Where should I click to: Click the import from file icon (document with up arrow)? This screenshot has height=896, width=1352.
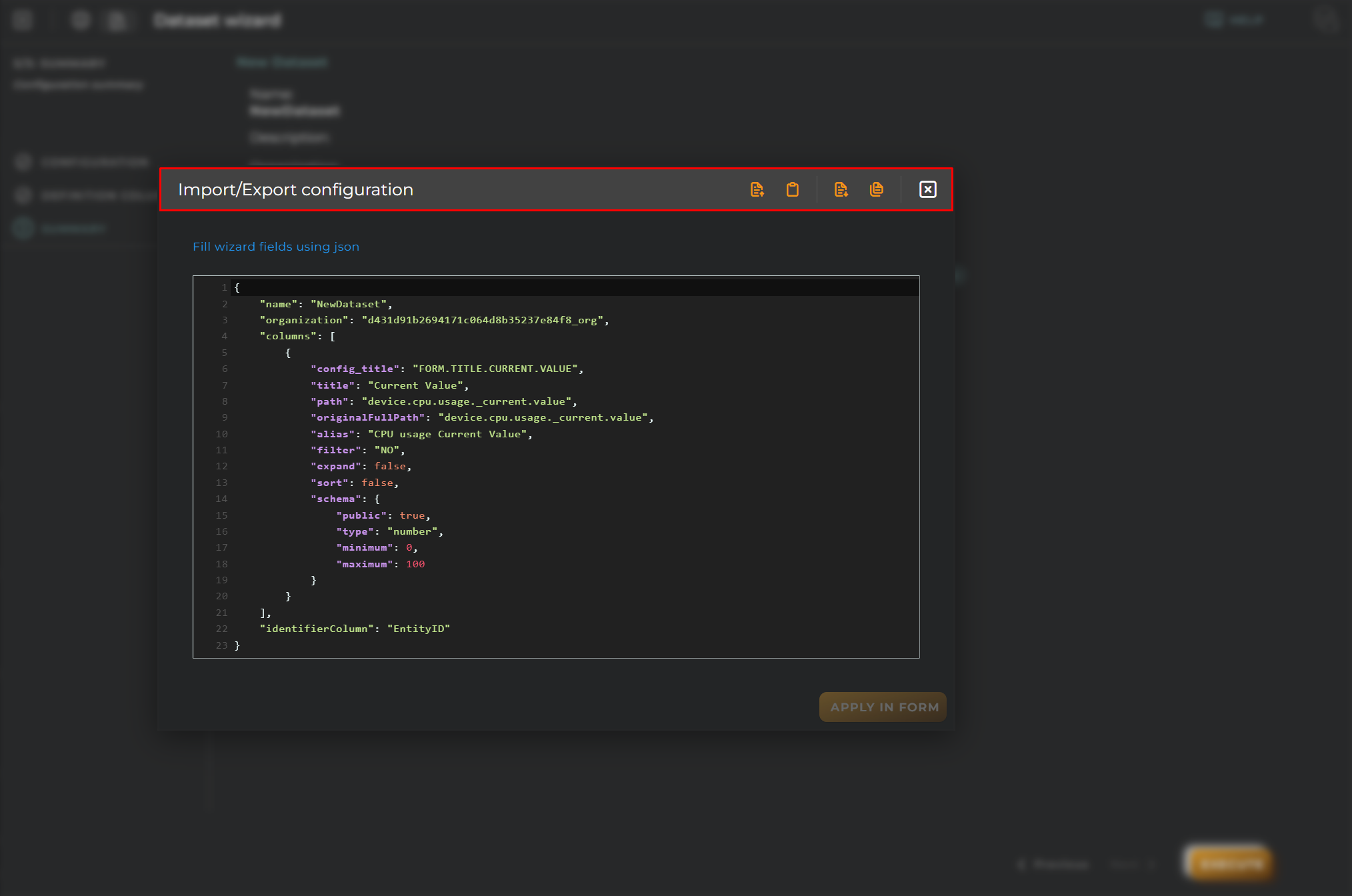click(x=757, y=190)
